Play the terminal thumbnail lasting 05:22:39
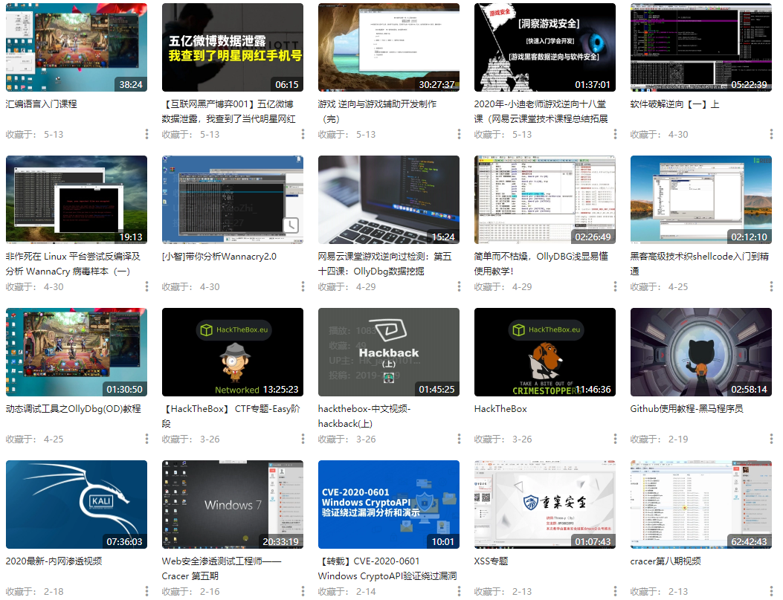The image size is (783, 600). [701, 47]
